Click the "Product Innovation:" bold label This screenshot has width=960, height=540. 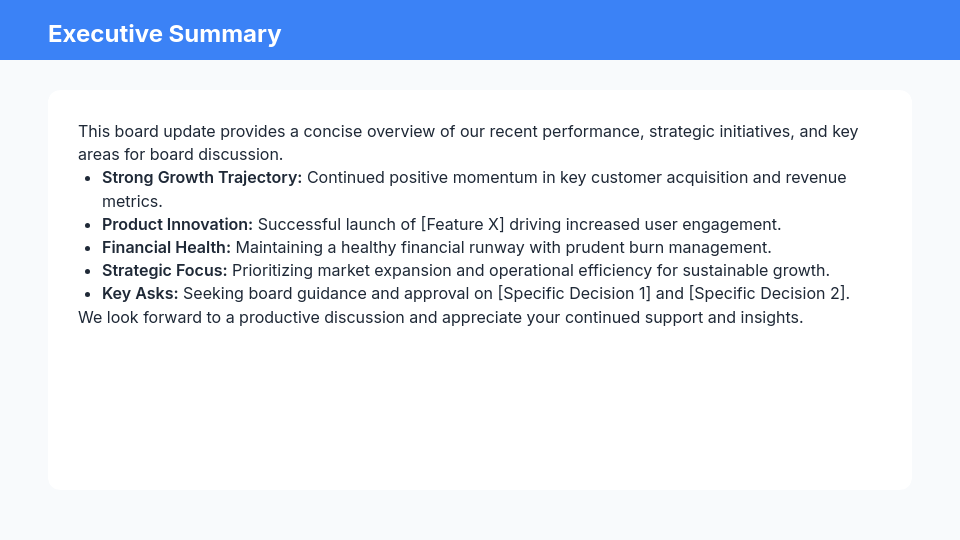coord(177,224)
